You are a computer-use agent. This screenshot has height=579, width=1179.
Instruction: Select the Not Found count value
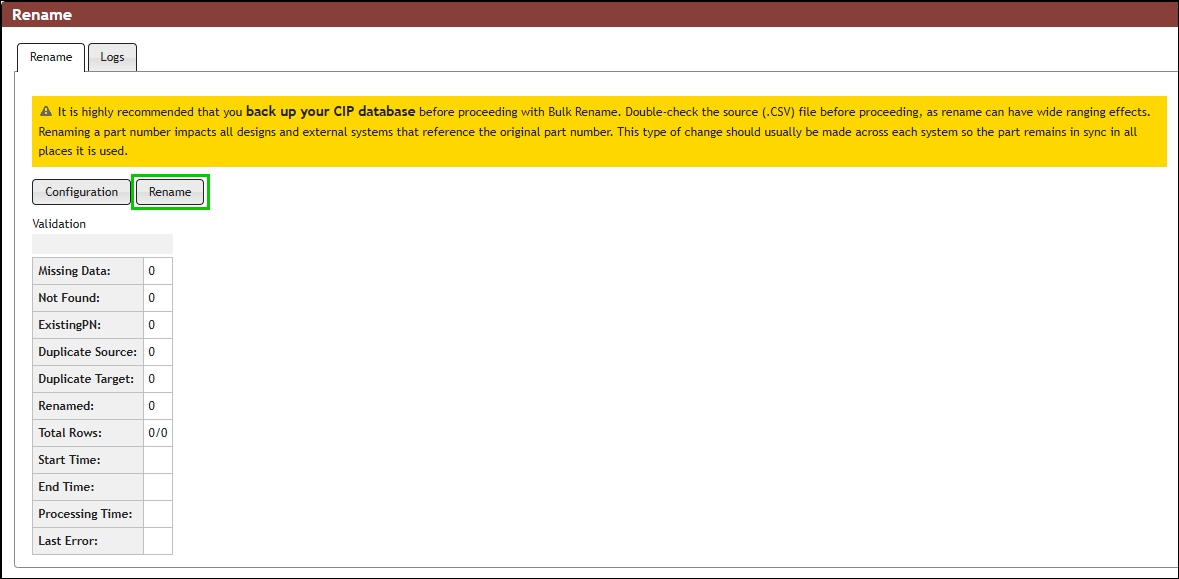coord(157,297)
